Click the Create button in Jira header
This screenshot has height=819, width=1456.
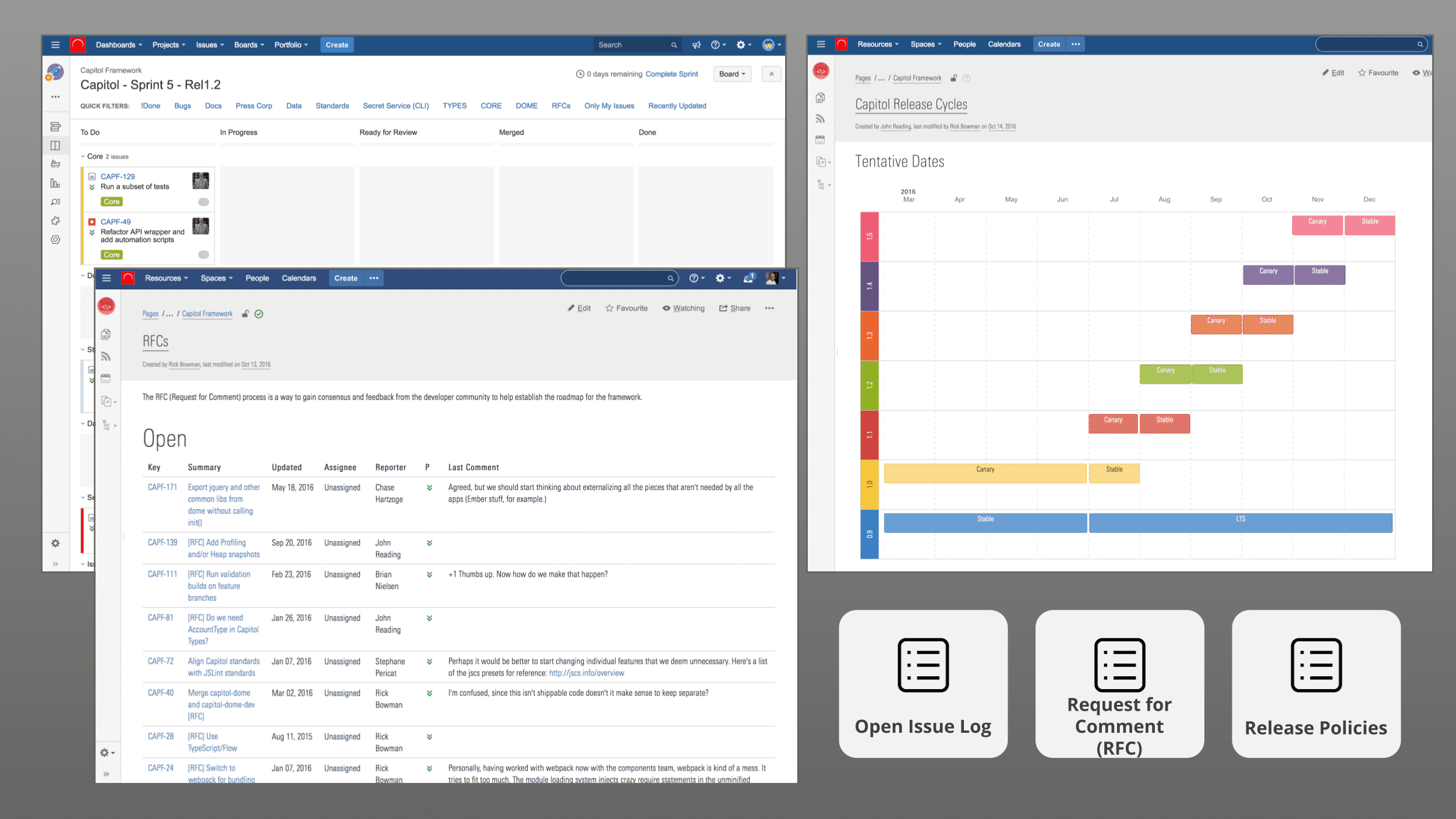click(337, 45)
